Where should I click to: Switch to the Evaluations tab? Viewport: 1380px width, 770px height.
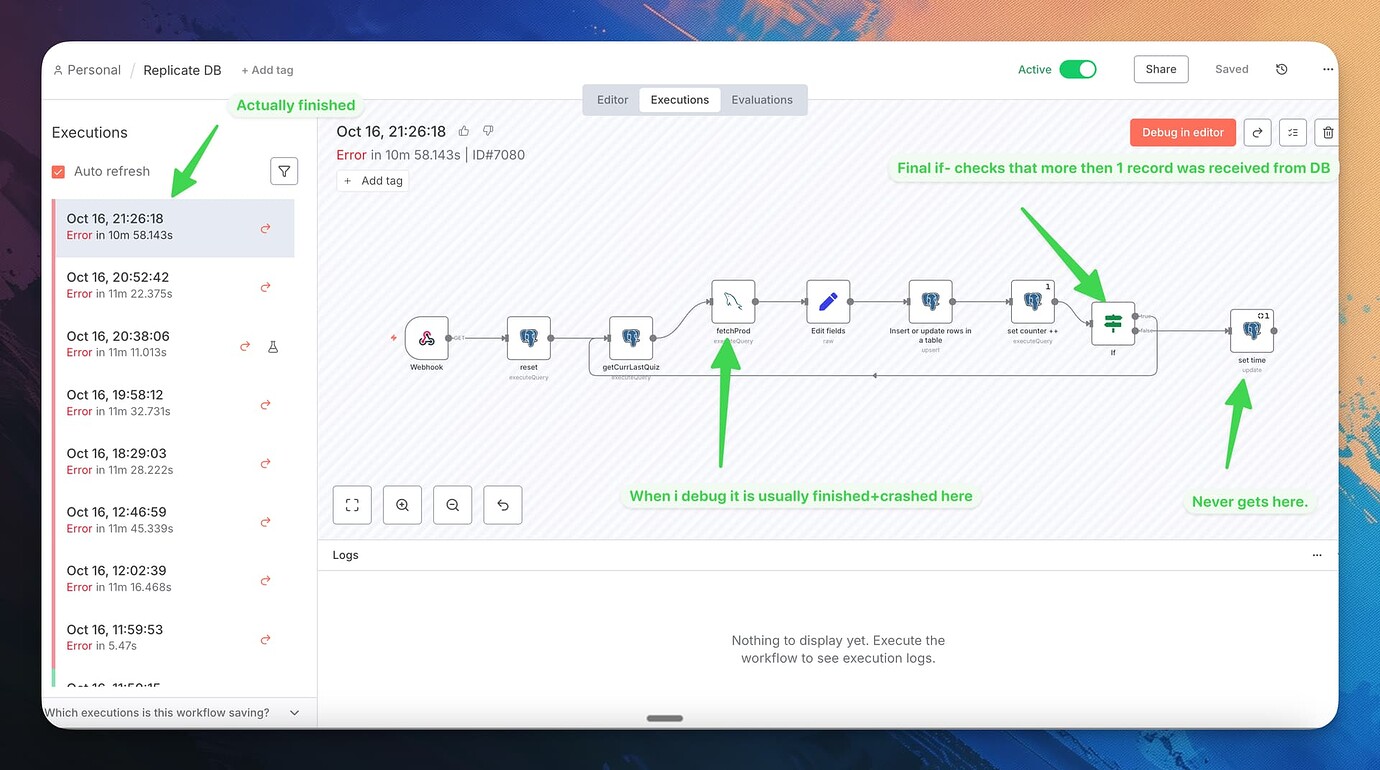pos(762,99)
